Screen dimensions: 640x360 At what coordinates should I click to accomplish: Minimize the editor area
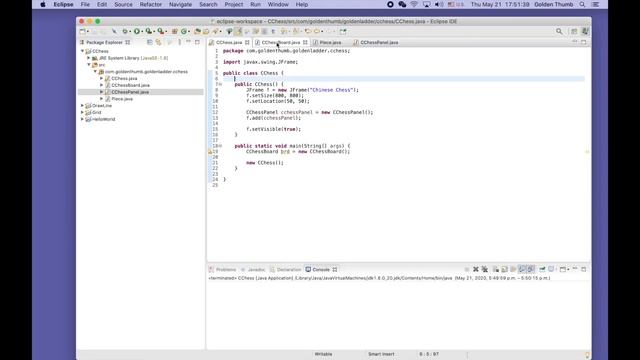575,42
